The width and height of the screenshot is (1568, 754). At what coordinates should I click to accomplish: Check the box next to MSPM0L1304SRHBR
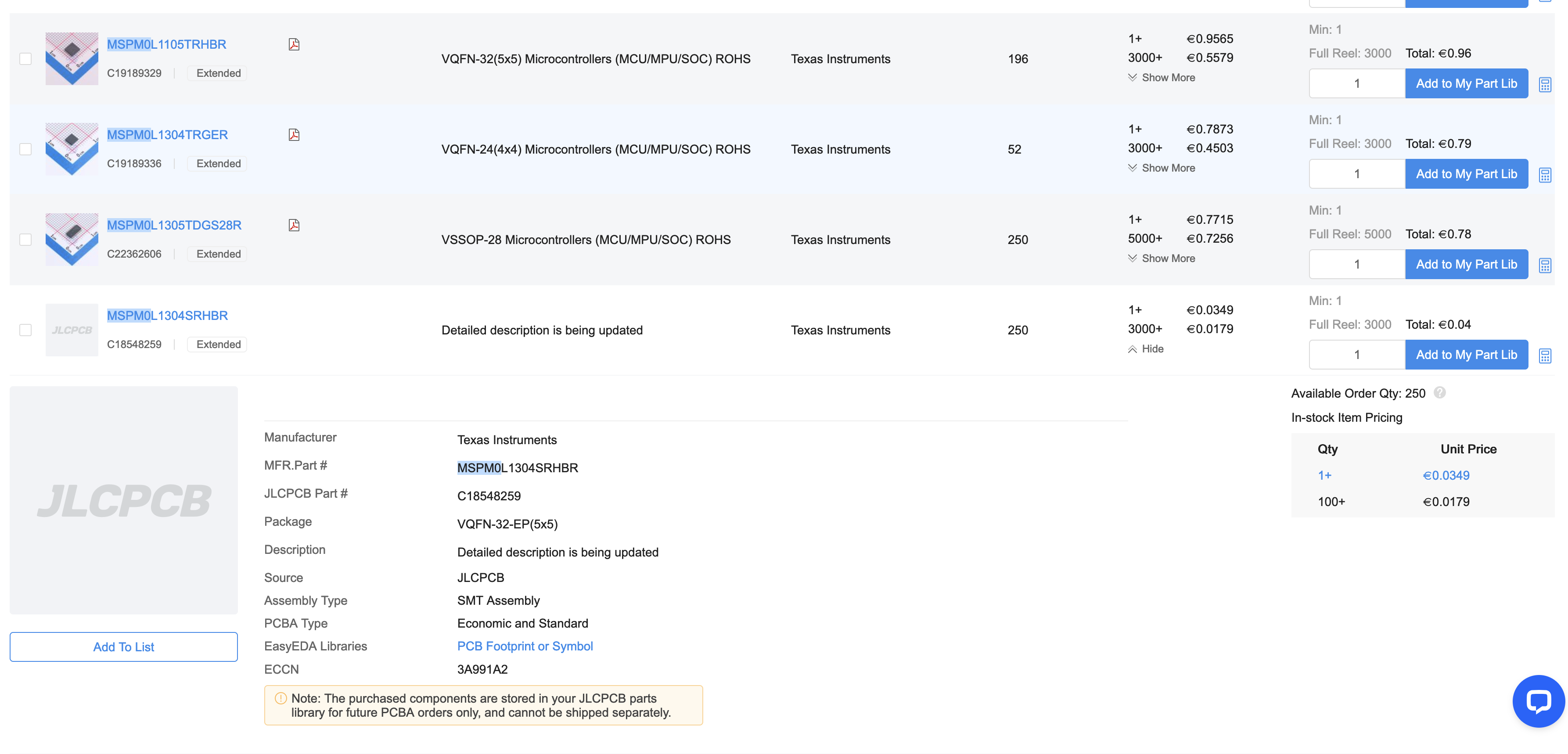25,330
